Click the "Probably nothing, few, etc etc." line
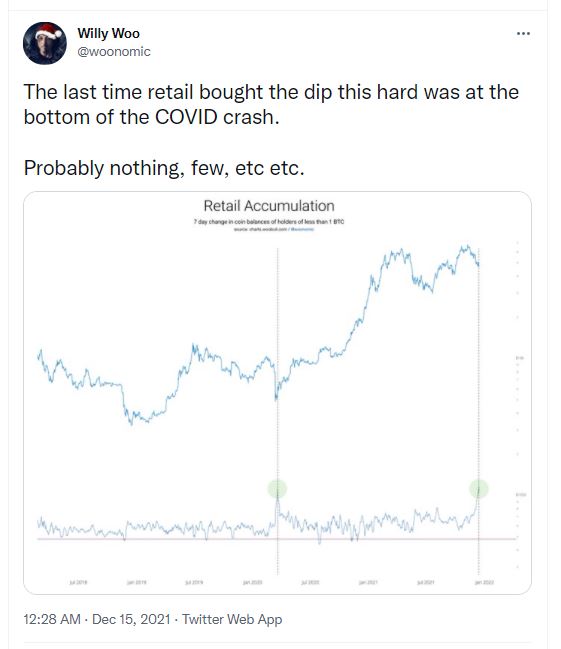This screenshot has height=649, width=561. (164, 168)
